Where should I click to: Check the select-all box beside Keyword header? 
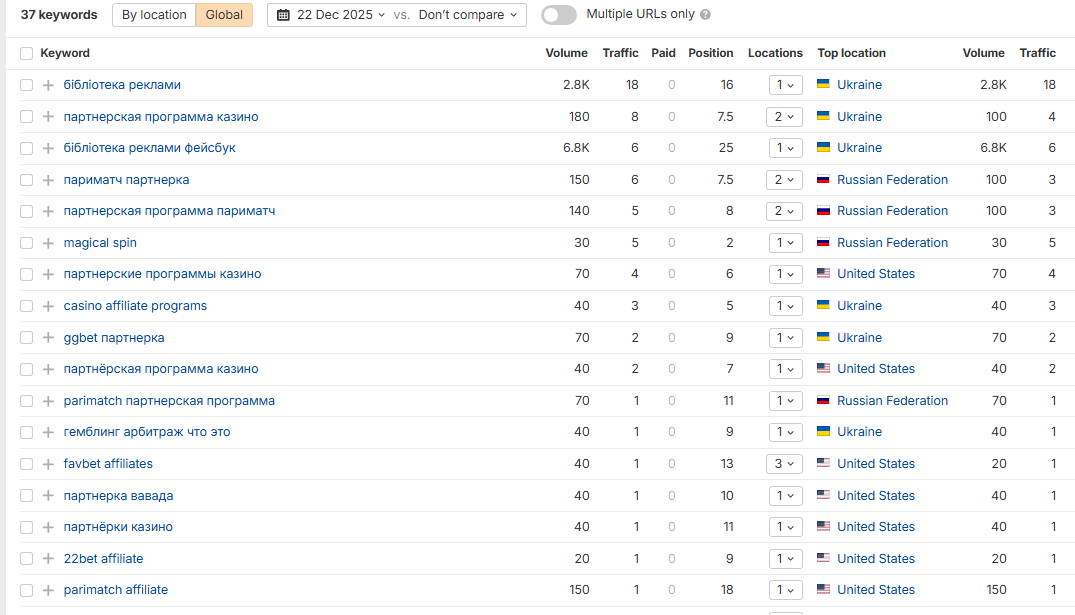click(27, 53)
